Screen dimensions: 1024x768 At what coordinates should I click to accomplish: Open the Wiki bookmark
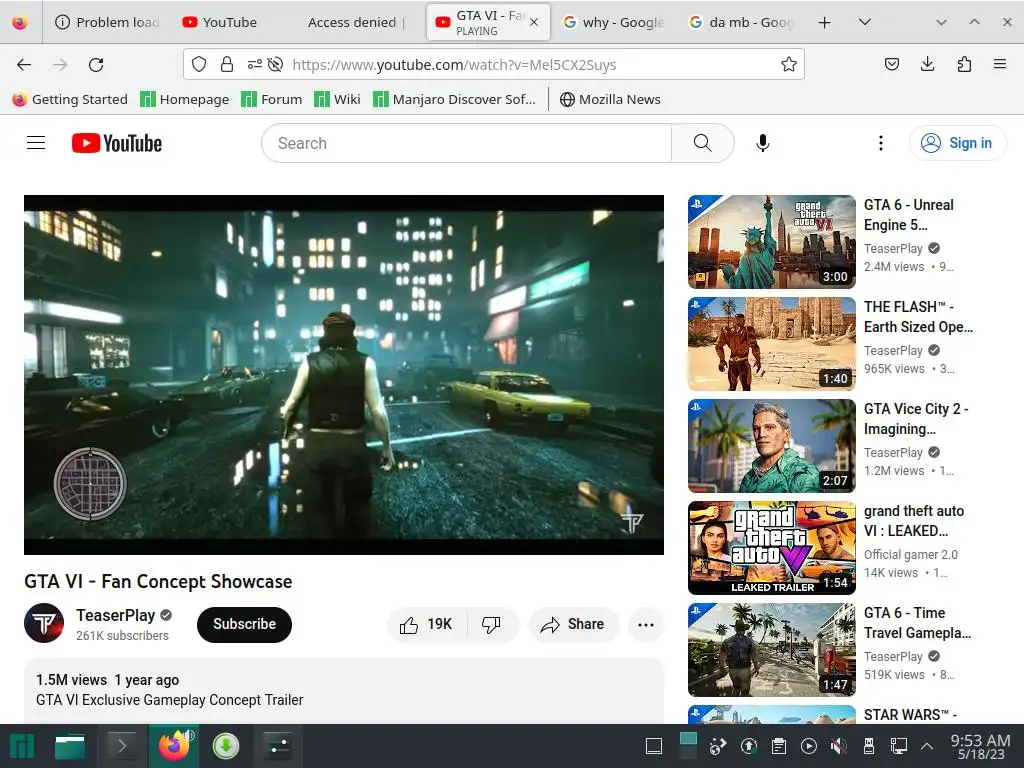(x=337, y=99)
